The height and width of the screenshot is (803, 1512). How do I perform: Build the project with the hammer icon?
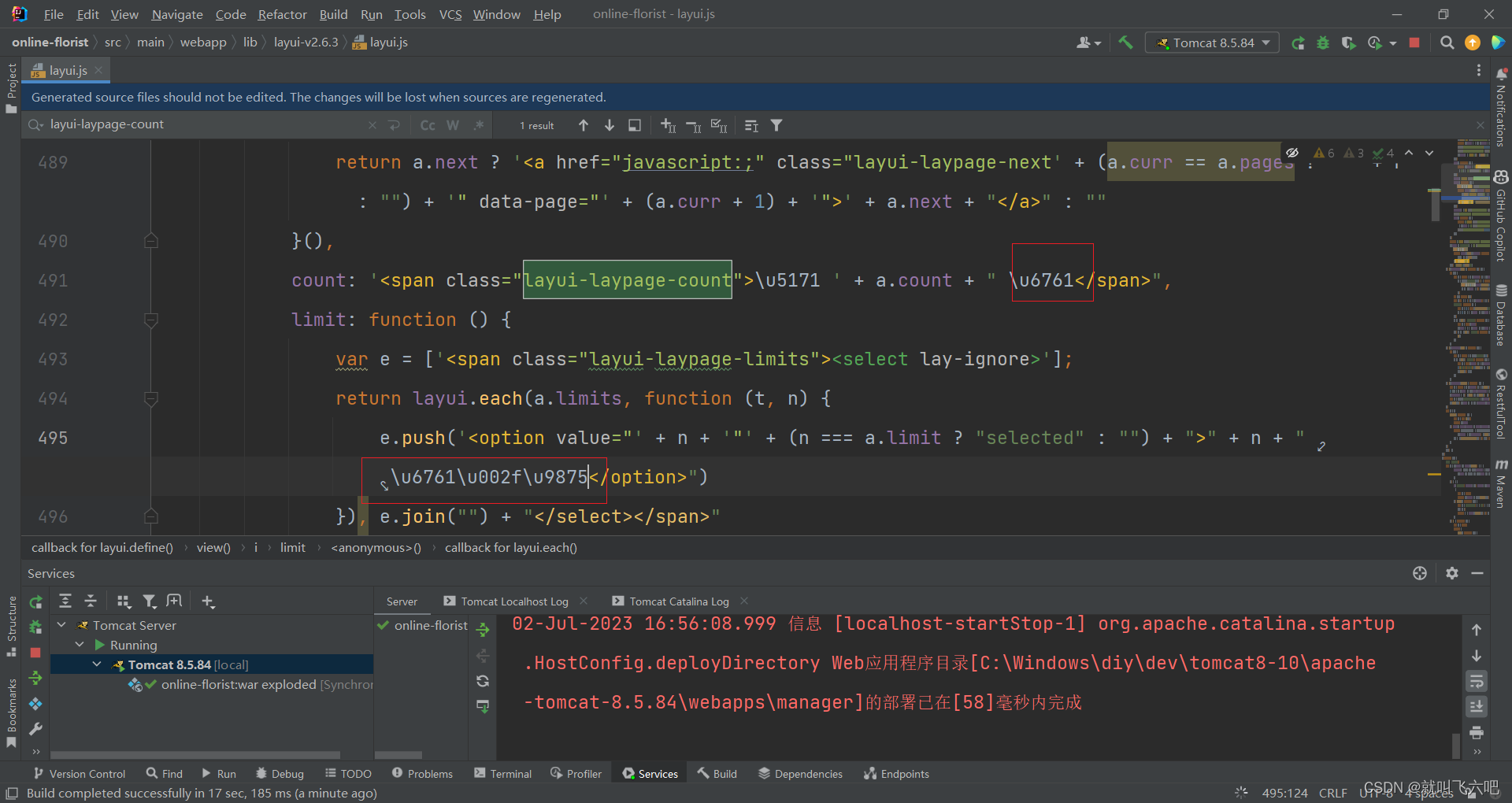tap(1125, 43)
